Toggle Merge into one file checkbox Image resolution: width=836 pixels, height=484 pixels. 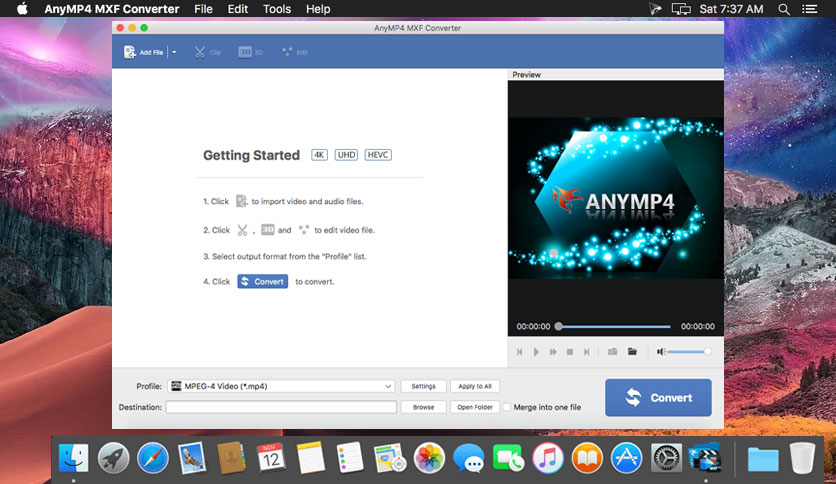pos(507,407)
